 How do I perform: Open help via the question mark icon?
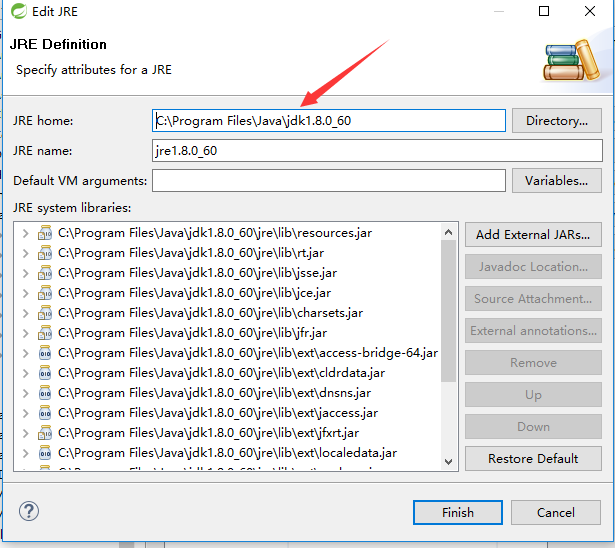(x=29, y=511)
